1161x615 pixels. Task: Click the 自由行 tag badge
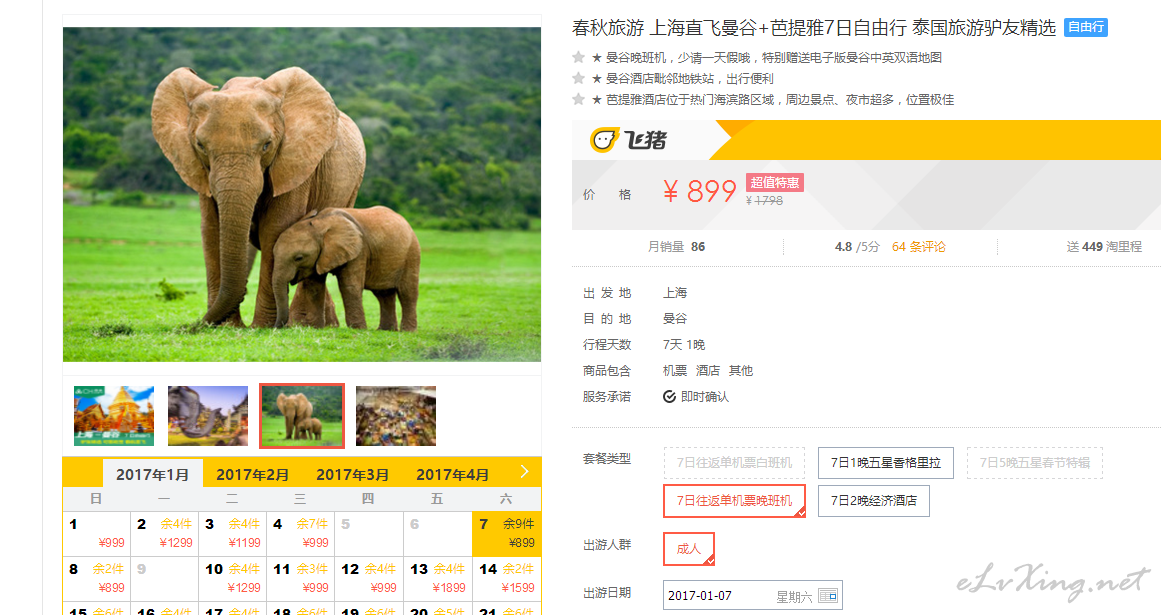(x=1085, y=27)
